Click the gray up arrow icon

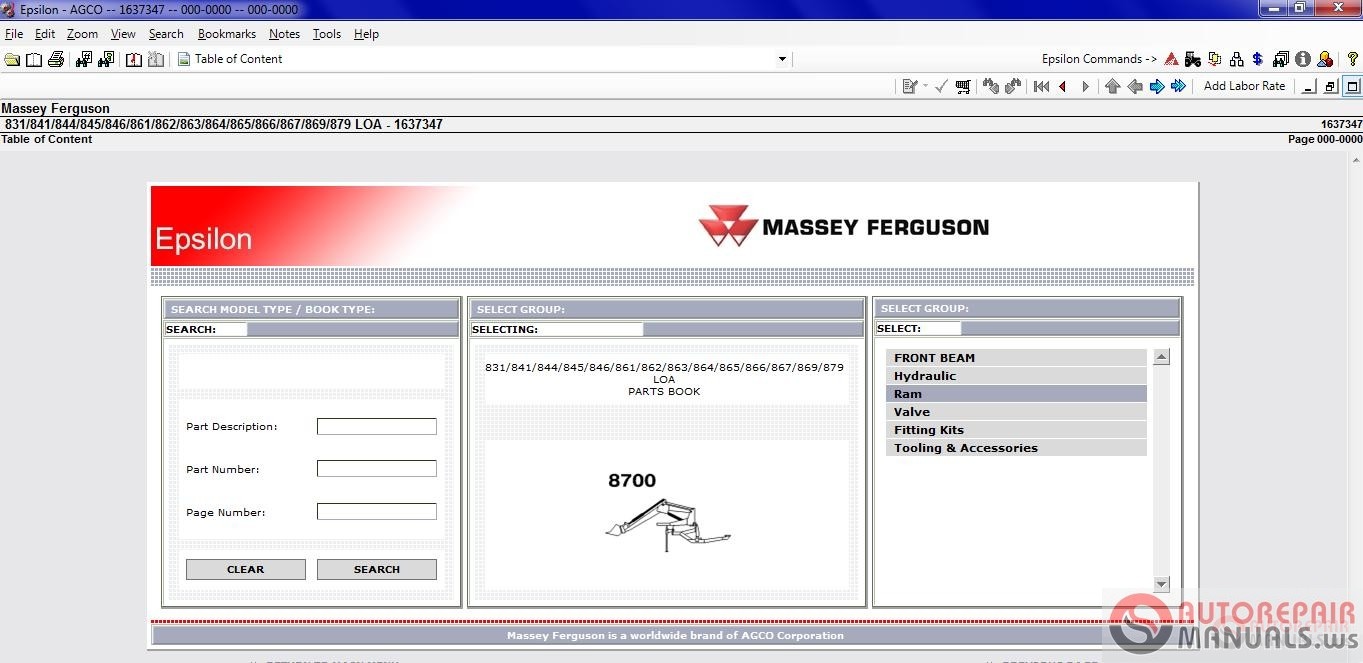(1113, 87)
